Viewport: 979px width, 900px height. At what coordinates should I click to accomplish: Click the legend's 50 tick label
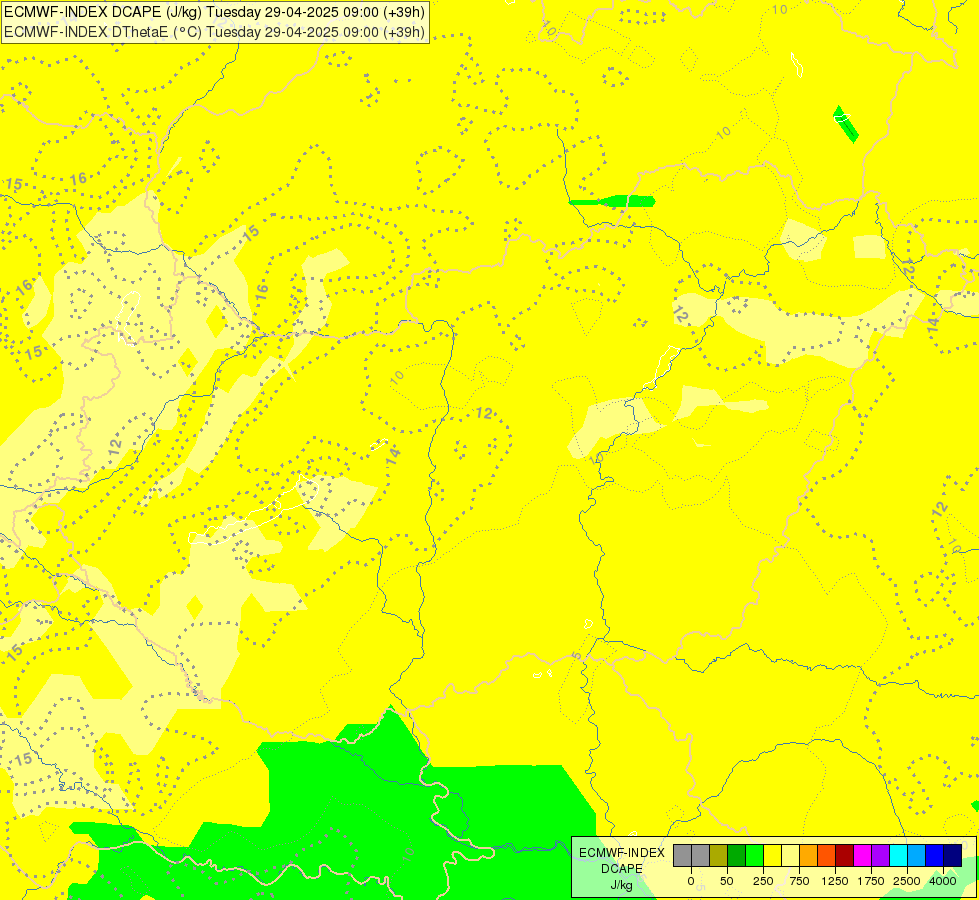click(727, 881)
